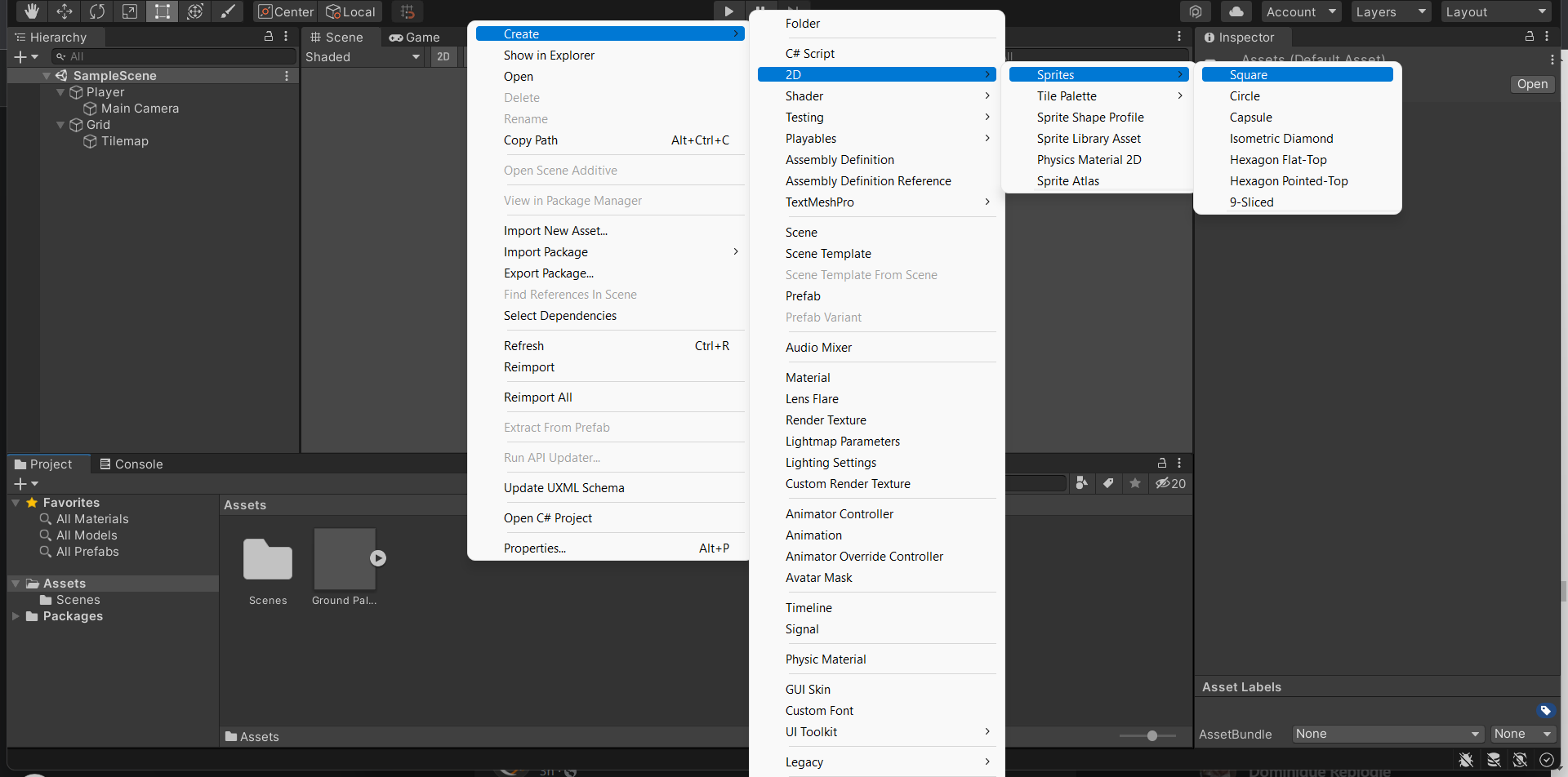Select the Hand tool in toolbar
Screen dimensions: 1568x777
tap(31, 11)
